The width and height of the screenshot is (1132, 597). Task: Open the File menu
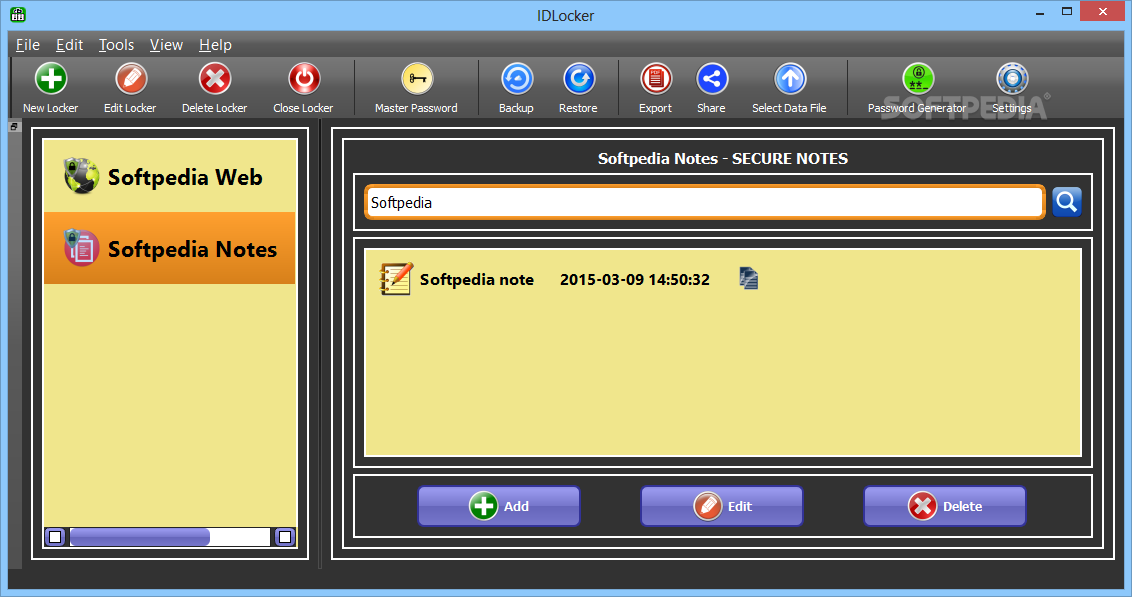[28, 45]
